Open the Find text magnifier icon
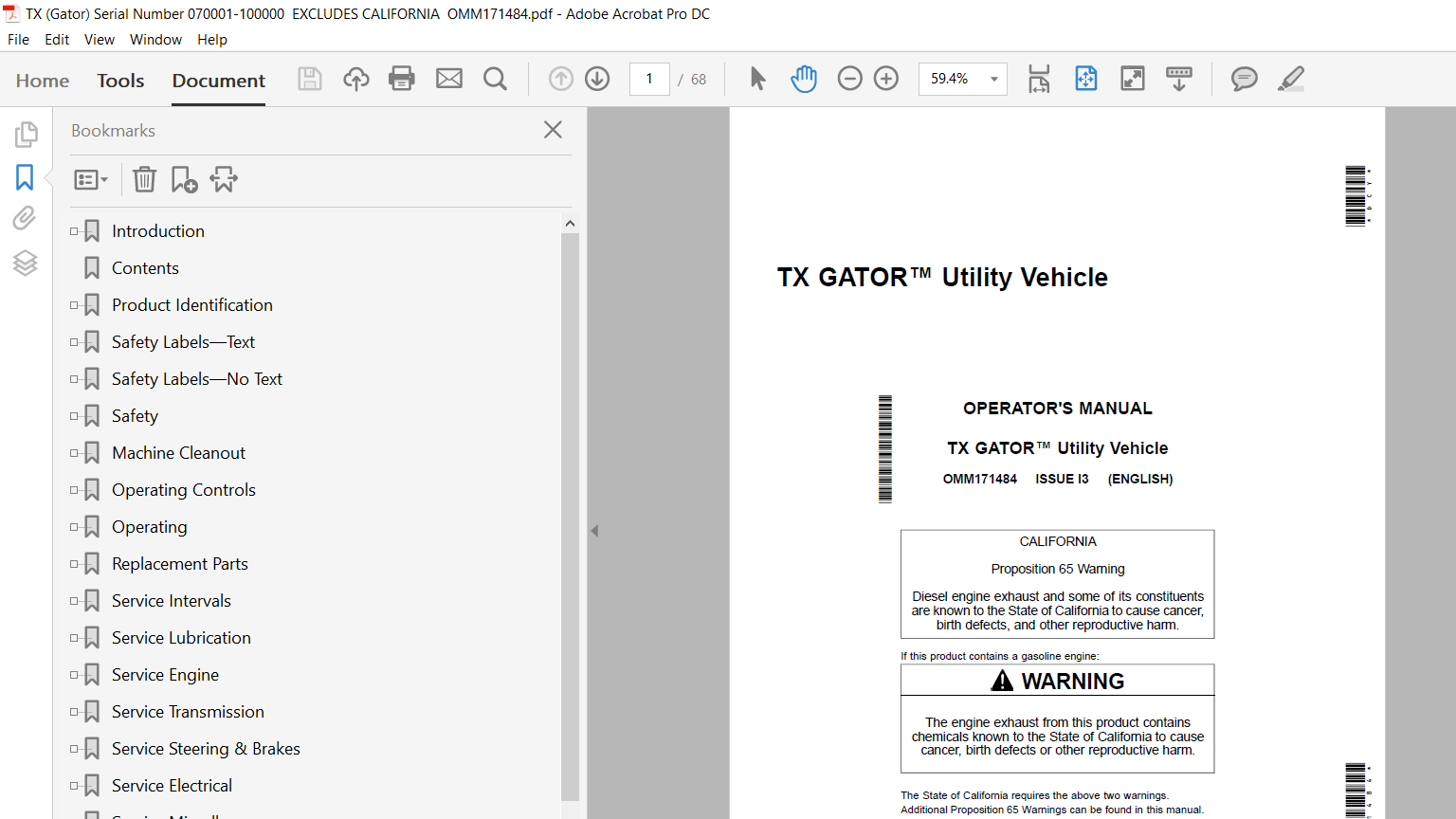This screenshot has height=819, width=1456. click(495, 79)
